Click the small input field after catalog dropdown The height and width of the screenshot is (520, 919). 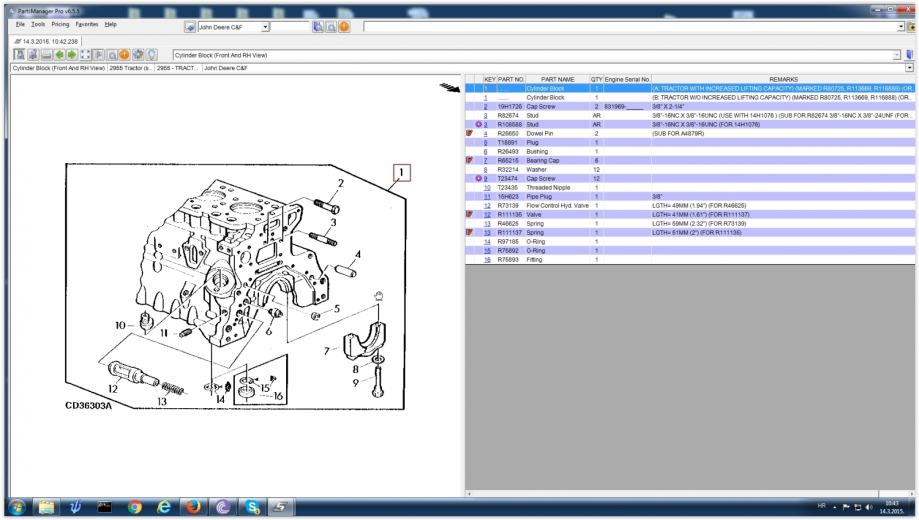290,27
